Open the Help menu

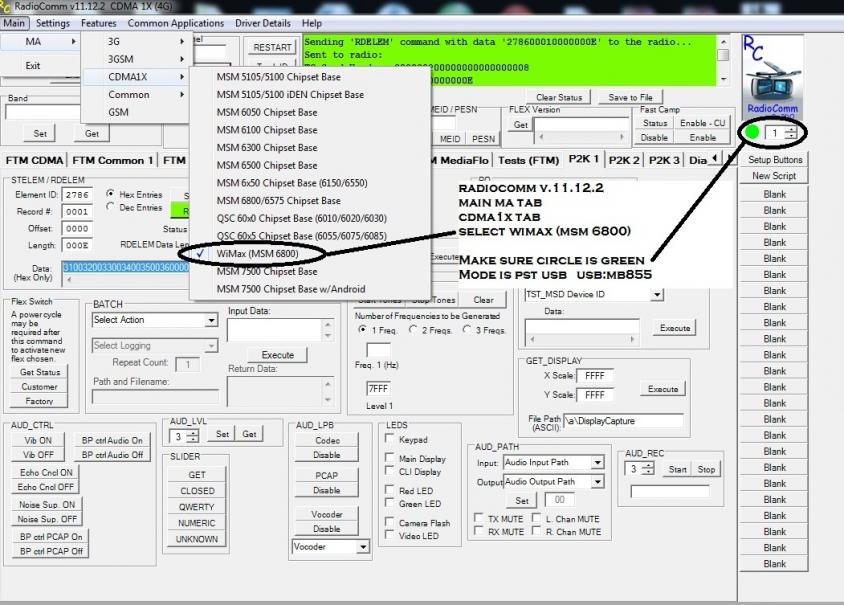coord(312,23)
